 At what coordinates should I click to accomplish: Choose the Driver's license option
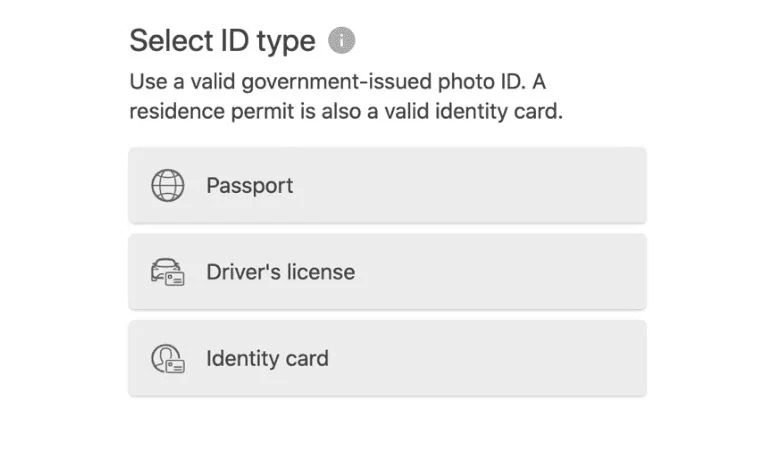pos(387,272)
